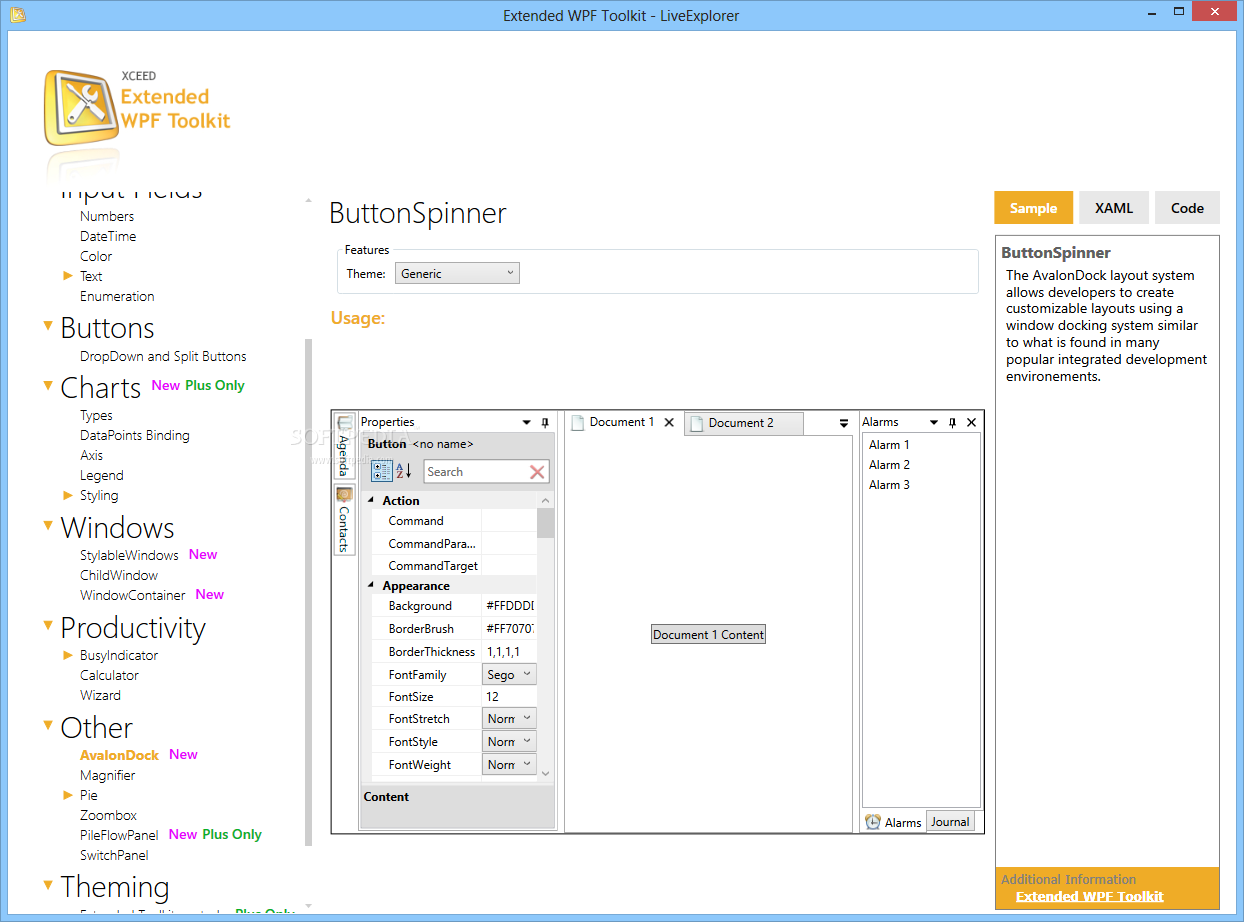Expand the Pie item under Other
Image resolution: width=1244 pixels, height=922 pixels.
(68, 795)
